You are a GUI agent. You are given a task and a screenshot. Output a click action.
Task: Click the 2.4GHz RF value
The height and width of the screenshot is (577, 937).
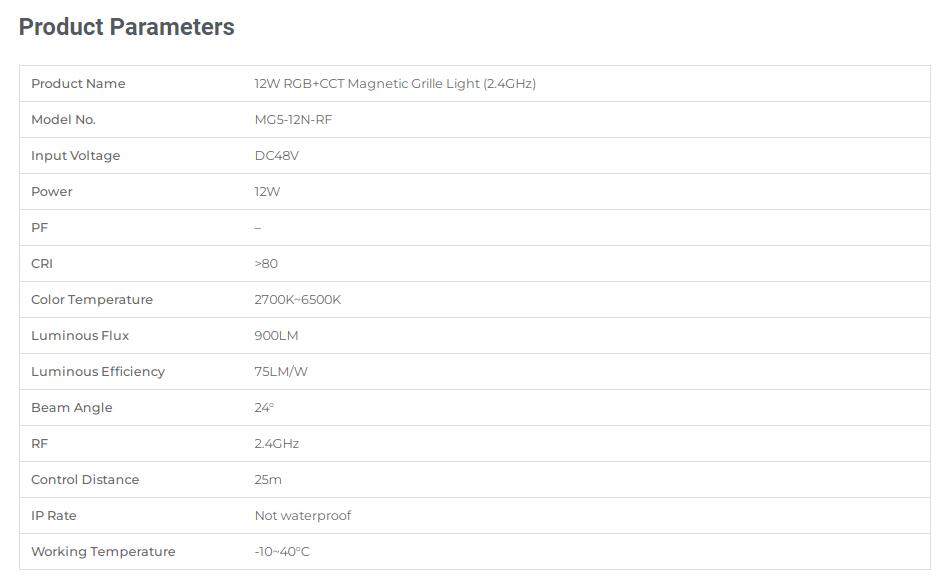(277, 443)
